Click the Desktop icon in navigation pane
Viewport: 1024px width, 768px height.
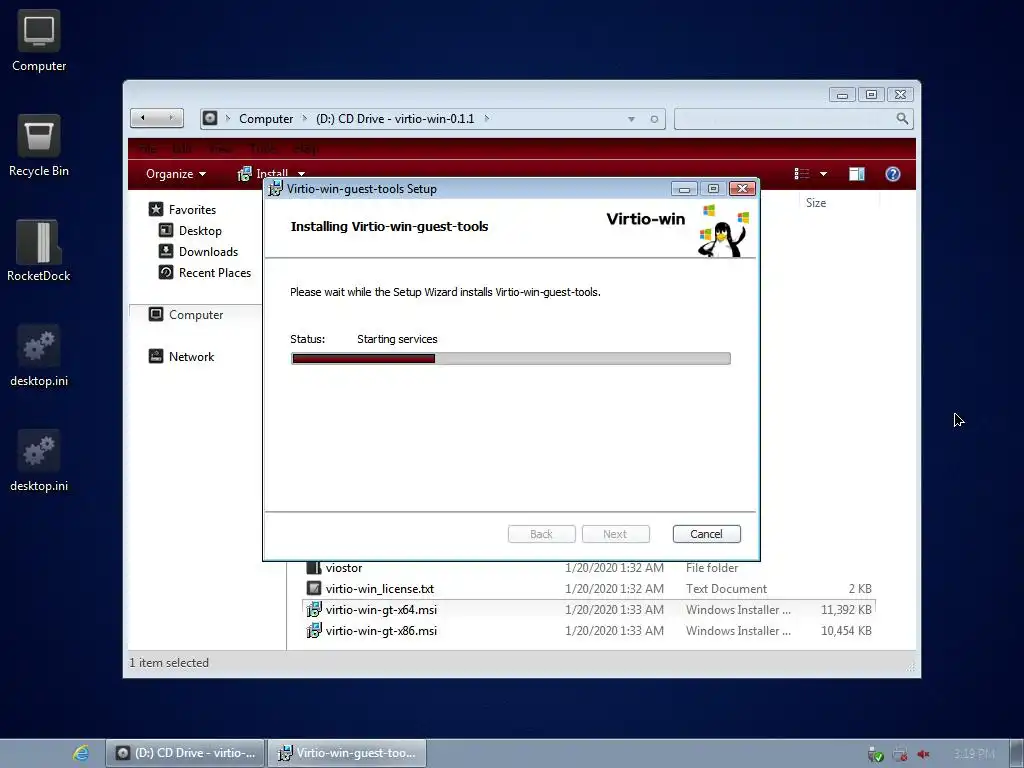click(x=166, y=230)
